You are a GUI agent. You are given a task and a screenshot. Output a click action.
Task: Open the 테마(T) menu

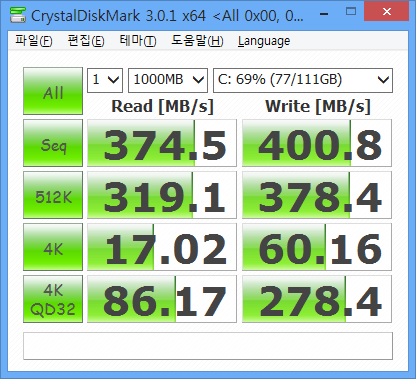point(138,41)
